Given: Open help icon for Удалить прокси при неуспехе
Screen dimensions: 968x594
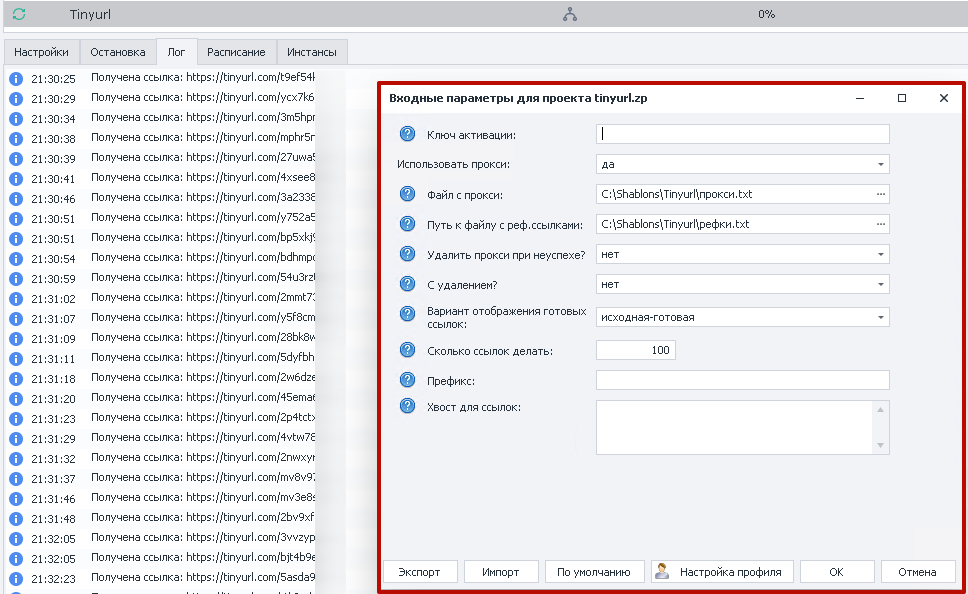Looking at the screenshot, I should (407, 254).
